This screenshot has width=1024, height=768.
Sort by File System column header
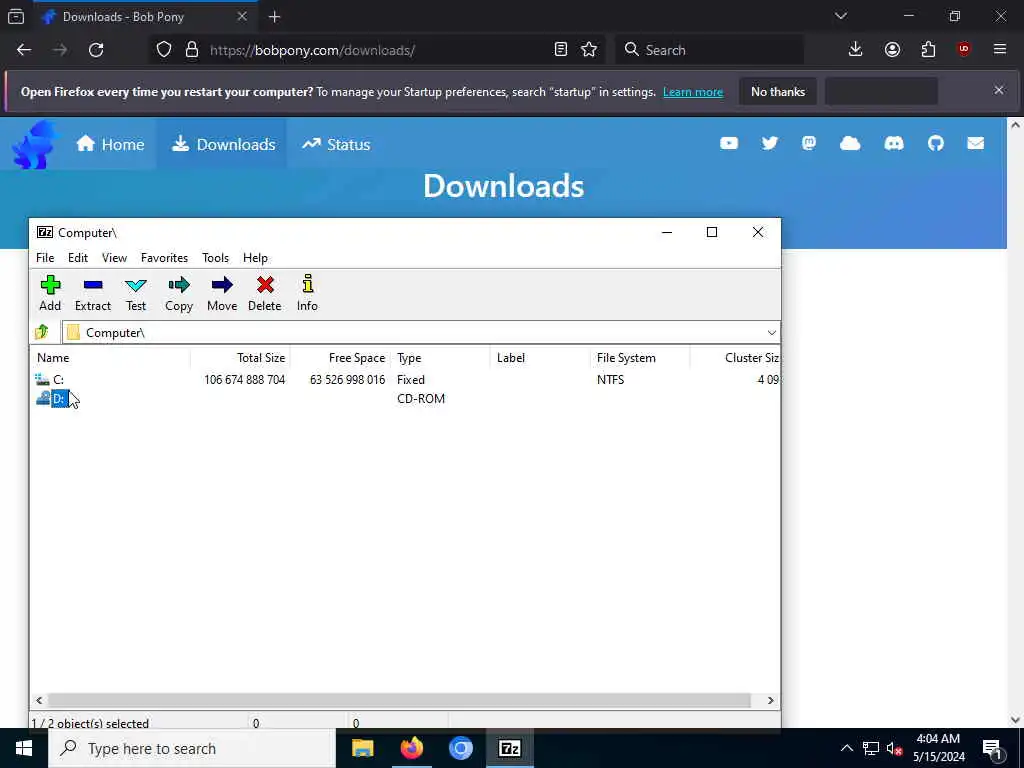pos(640,358)
